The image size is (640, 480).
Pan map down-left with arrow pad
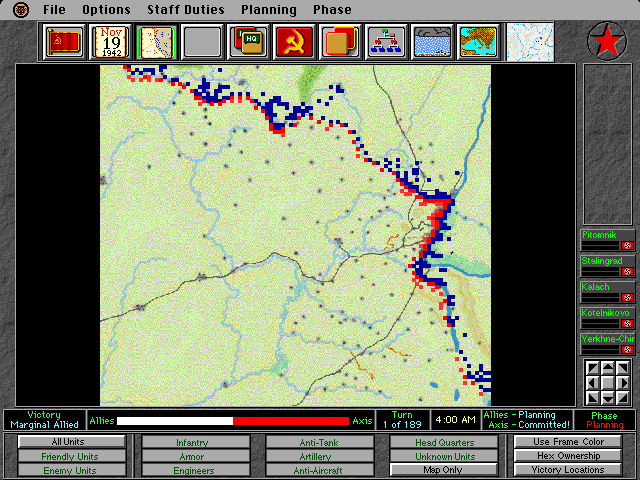pos(593,398)
